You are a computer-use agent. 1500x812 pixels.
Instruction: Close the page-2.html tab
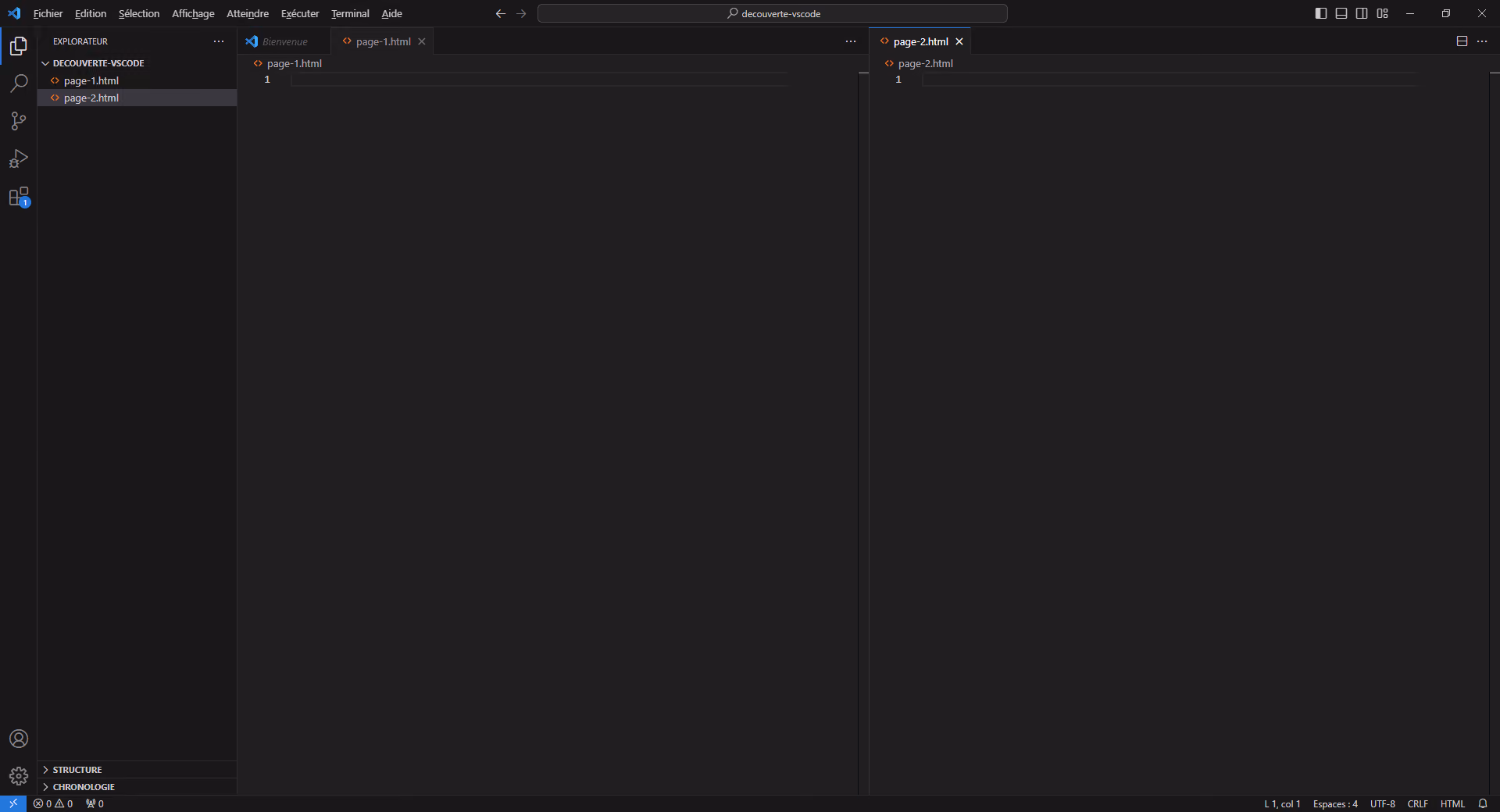tap(959, 41)
